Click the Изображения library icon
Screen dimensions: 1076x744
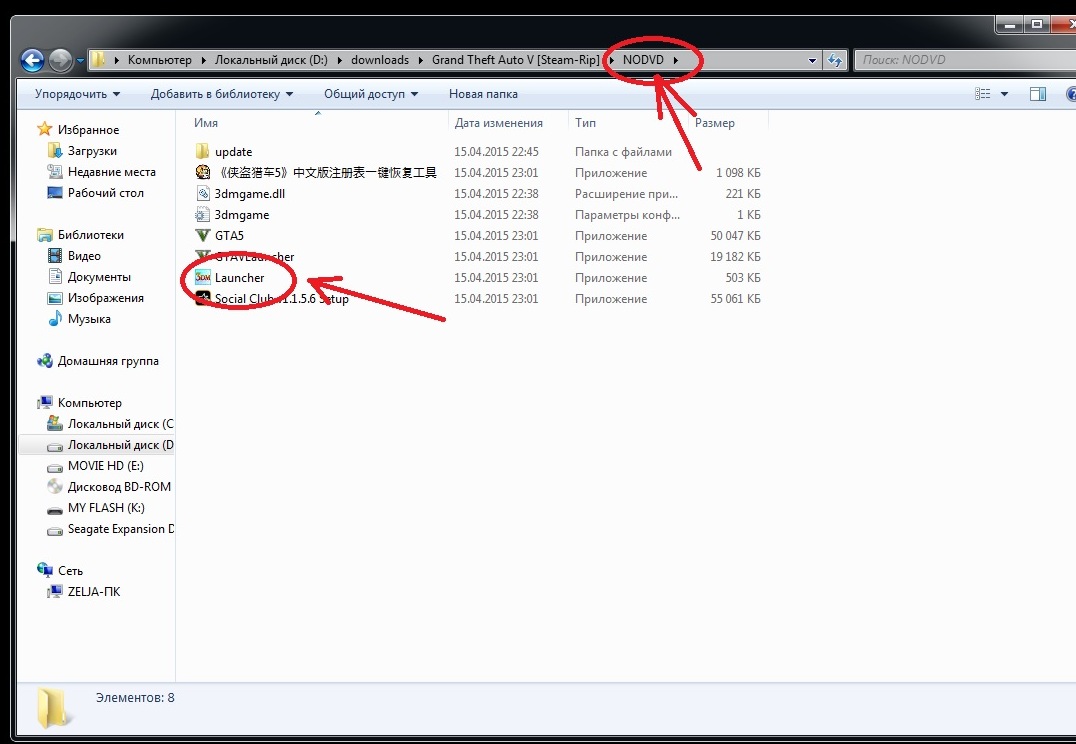[x=55, y=298]
